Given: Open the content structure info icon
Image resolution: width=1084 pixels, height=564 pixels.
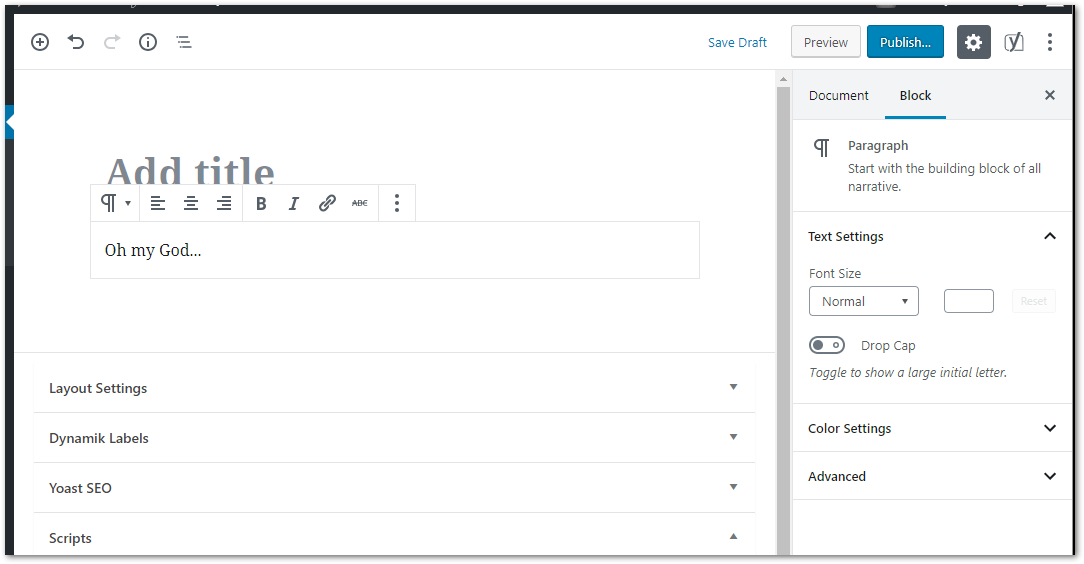Looking at the screenshot, I should coord(148,42).
